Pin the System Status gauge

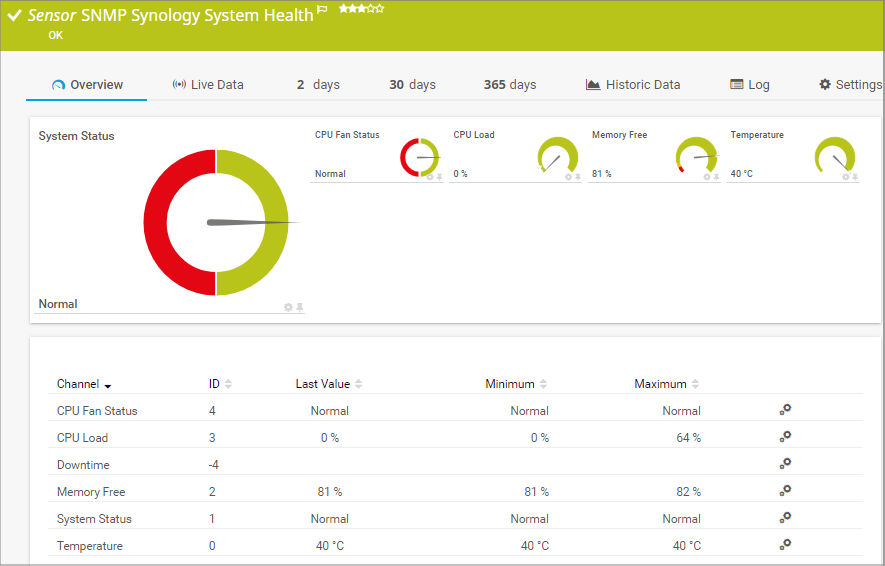point(299,307)
